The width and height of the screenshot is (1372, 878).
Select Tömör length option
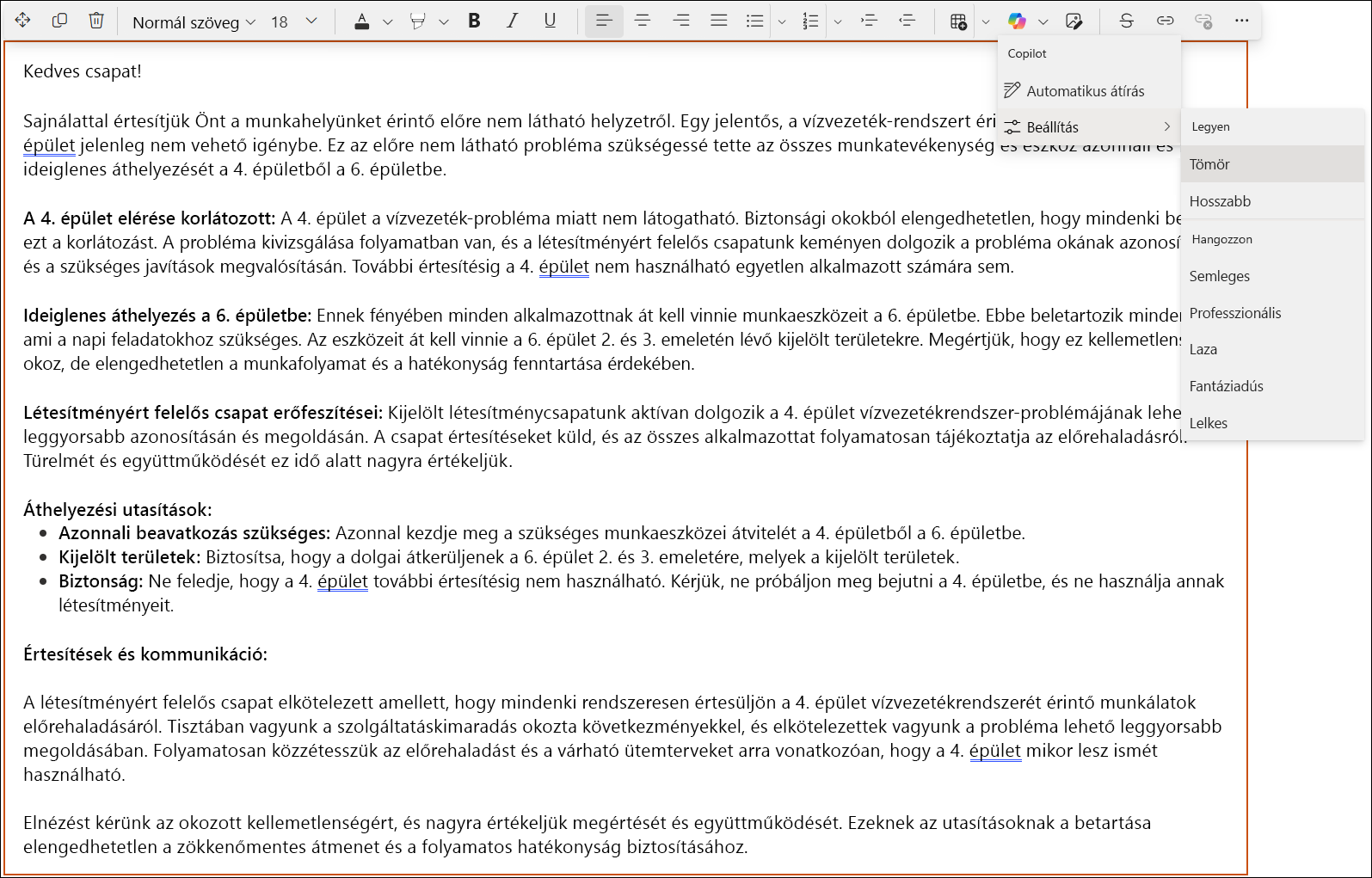pos(1273,164)
